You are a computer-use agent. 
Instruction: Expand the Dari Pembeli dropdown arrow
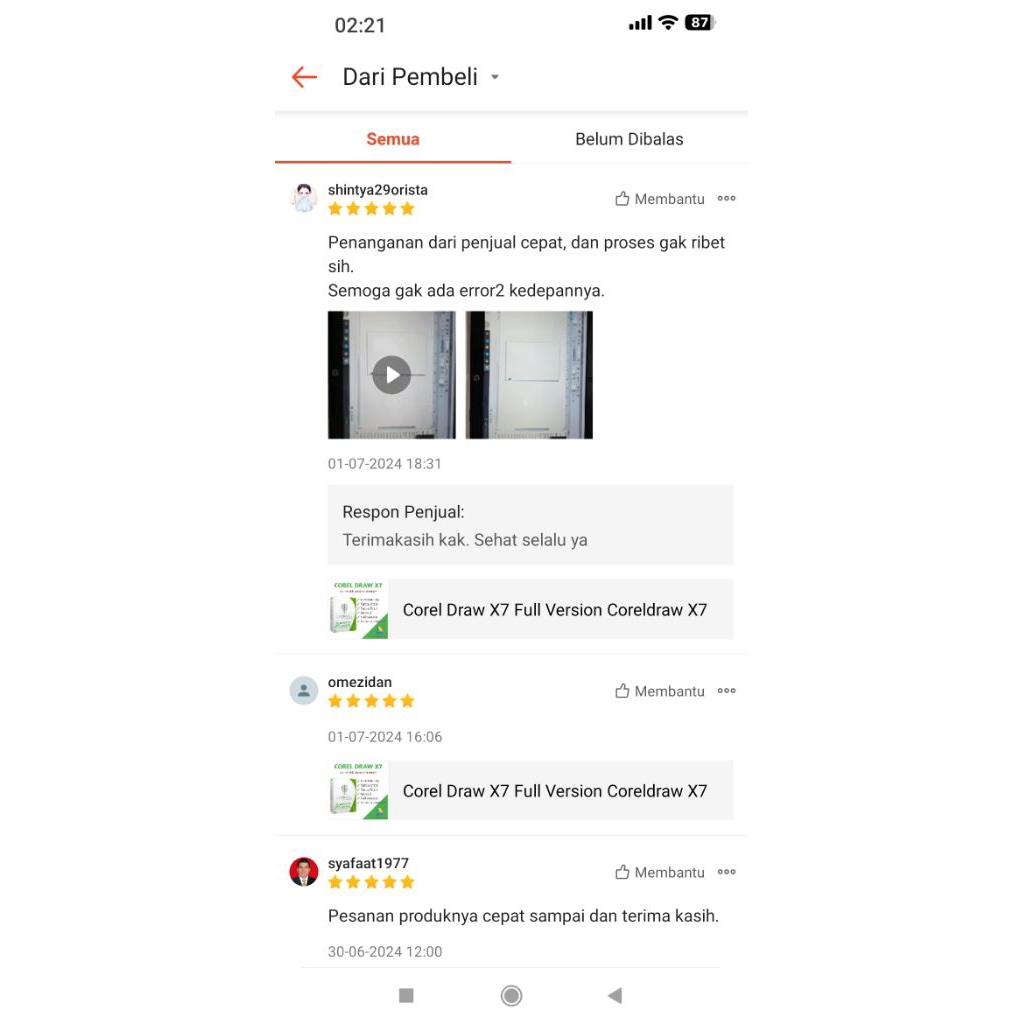pos(495,77)
